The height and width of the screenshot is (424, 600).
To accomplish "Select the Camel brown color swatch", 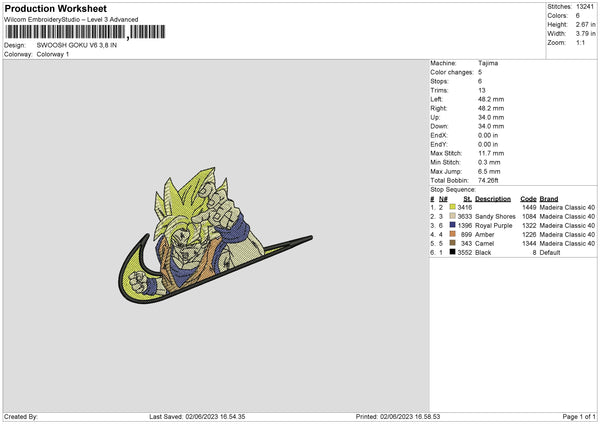I will (453, 243).
